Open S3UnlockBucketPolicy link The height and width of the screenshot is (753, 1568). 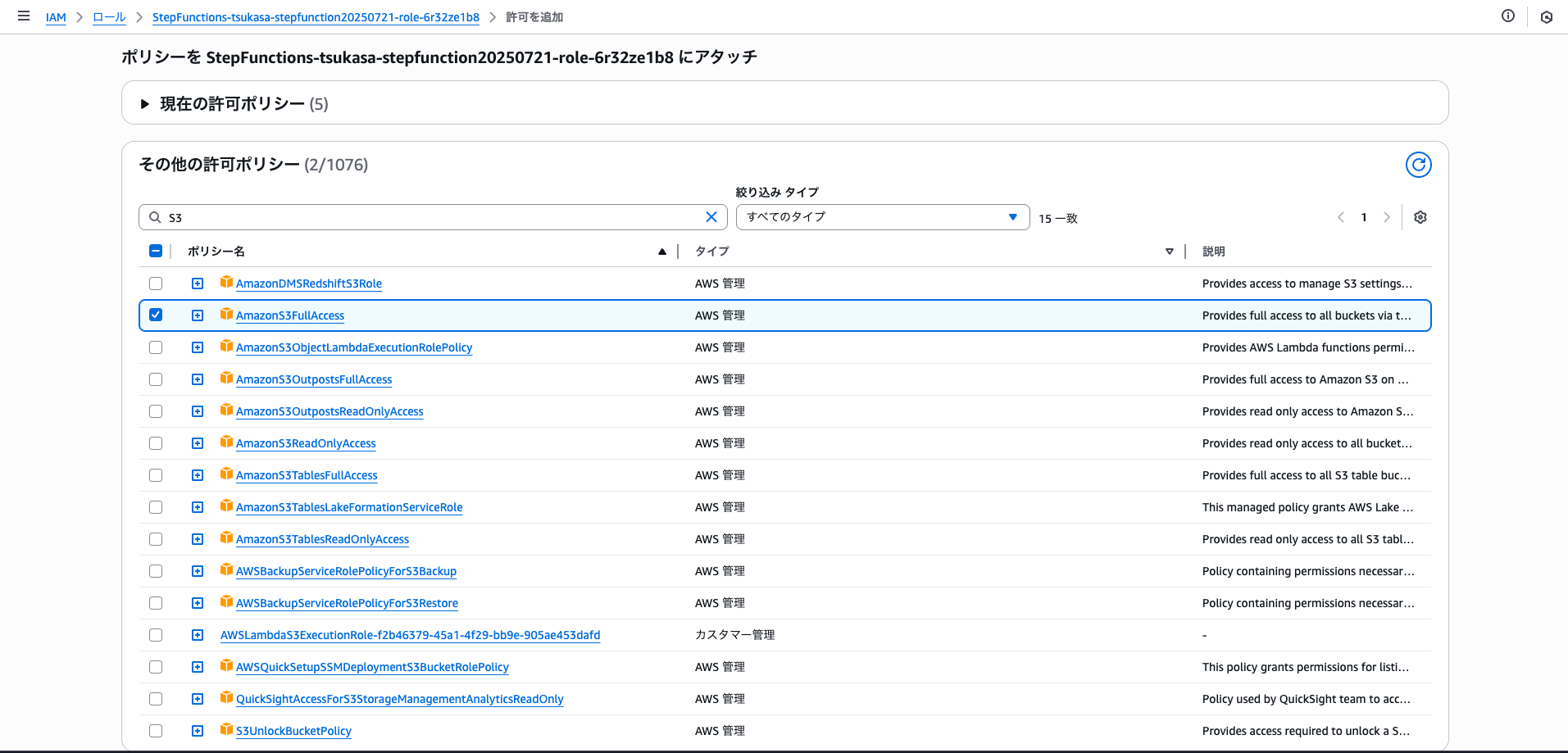click(293, 731)
